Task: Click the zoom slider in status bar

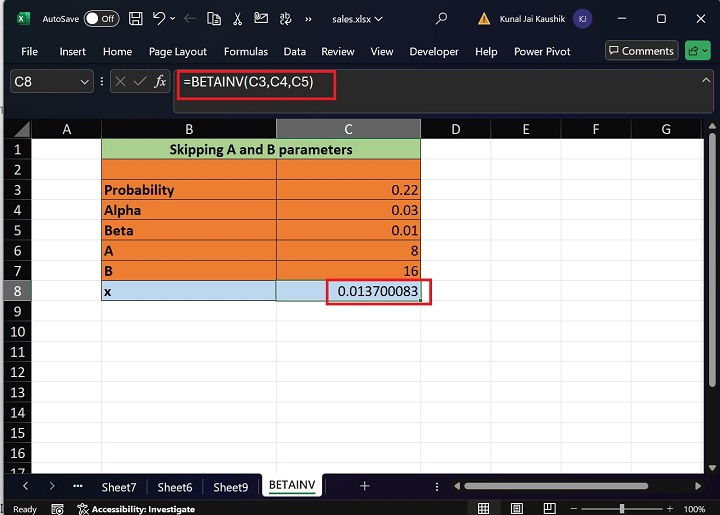Action: click(x=620, y=508)
